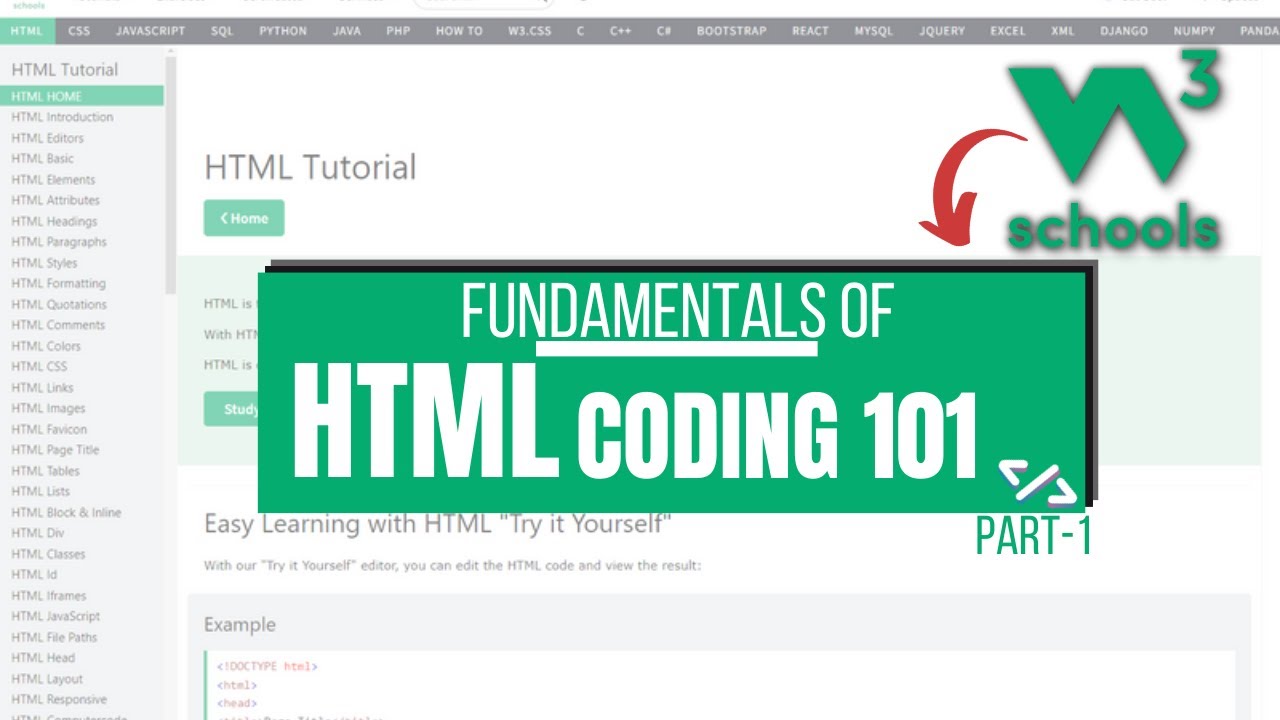1280x720 pixels.
Task: Select the JQUERY tab
Action: [943, 31]
